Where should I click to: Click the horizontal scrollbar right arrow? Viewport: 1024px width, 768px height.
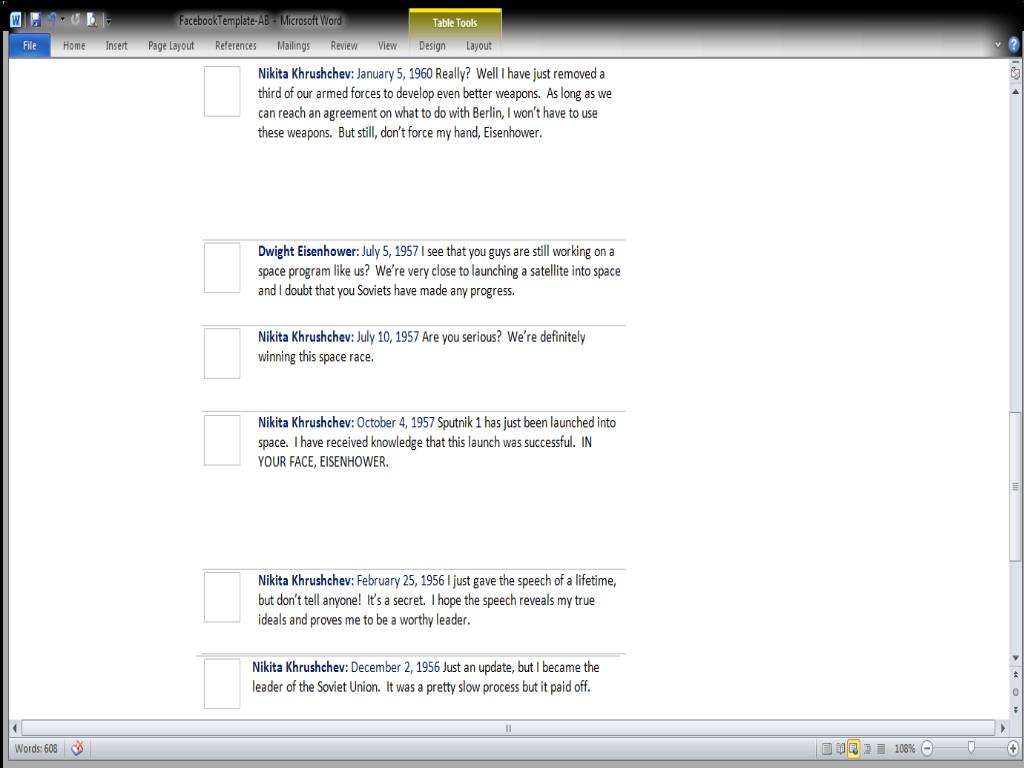click(x=1002, y=728)
